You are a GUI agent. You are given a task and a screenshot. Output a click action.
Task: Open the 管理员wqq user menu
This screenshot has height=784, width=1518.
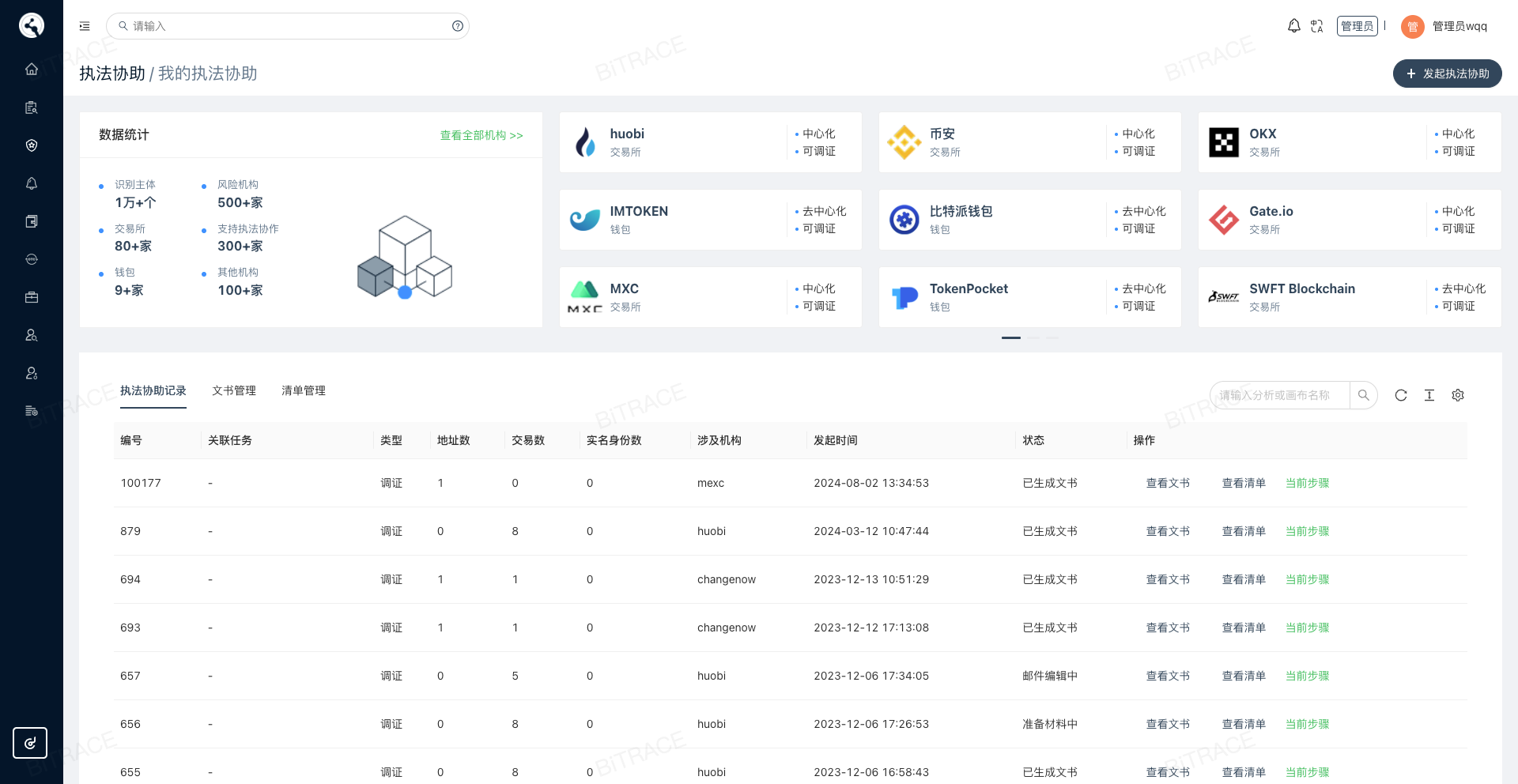point(1459,26)
